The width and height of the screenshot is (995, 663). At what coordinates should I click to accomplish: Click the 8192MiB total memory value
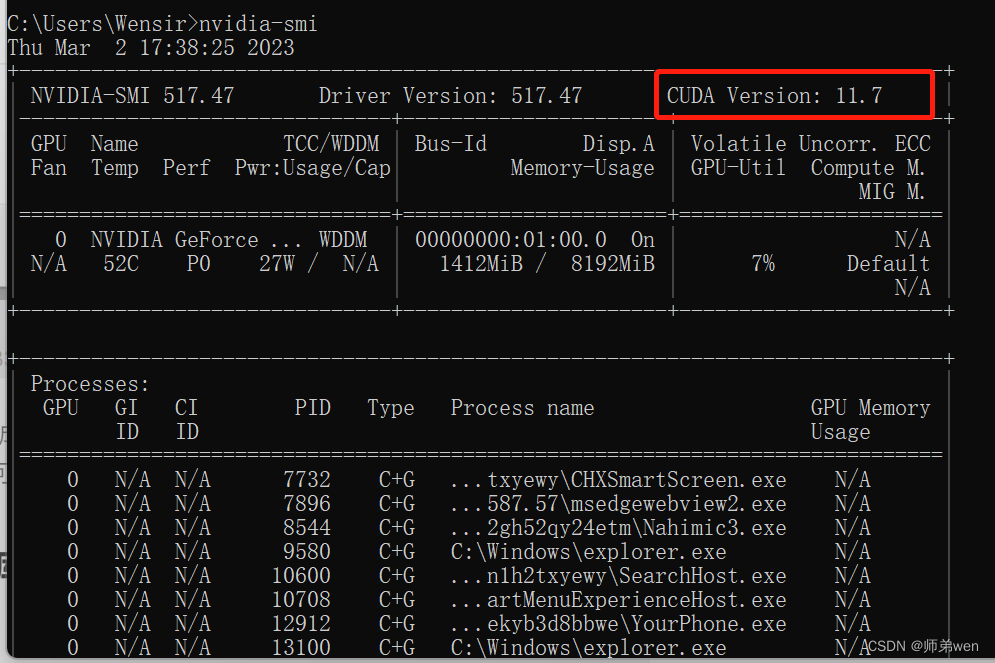(x=612, y=263)
